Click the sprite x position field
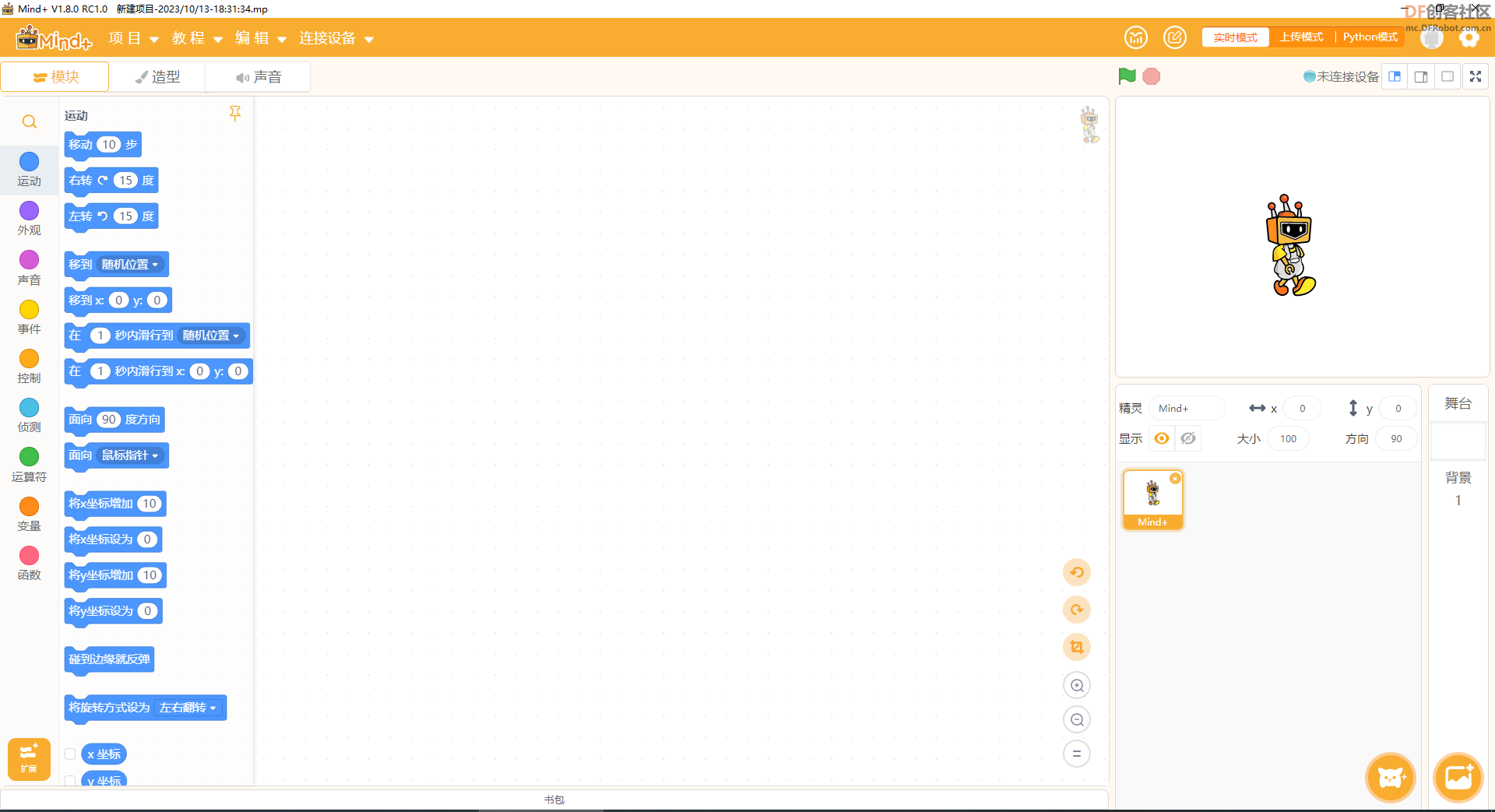1495x812 pixels. (x=1303, y=408)
